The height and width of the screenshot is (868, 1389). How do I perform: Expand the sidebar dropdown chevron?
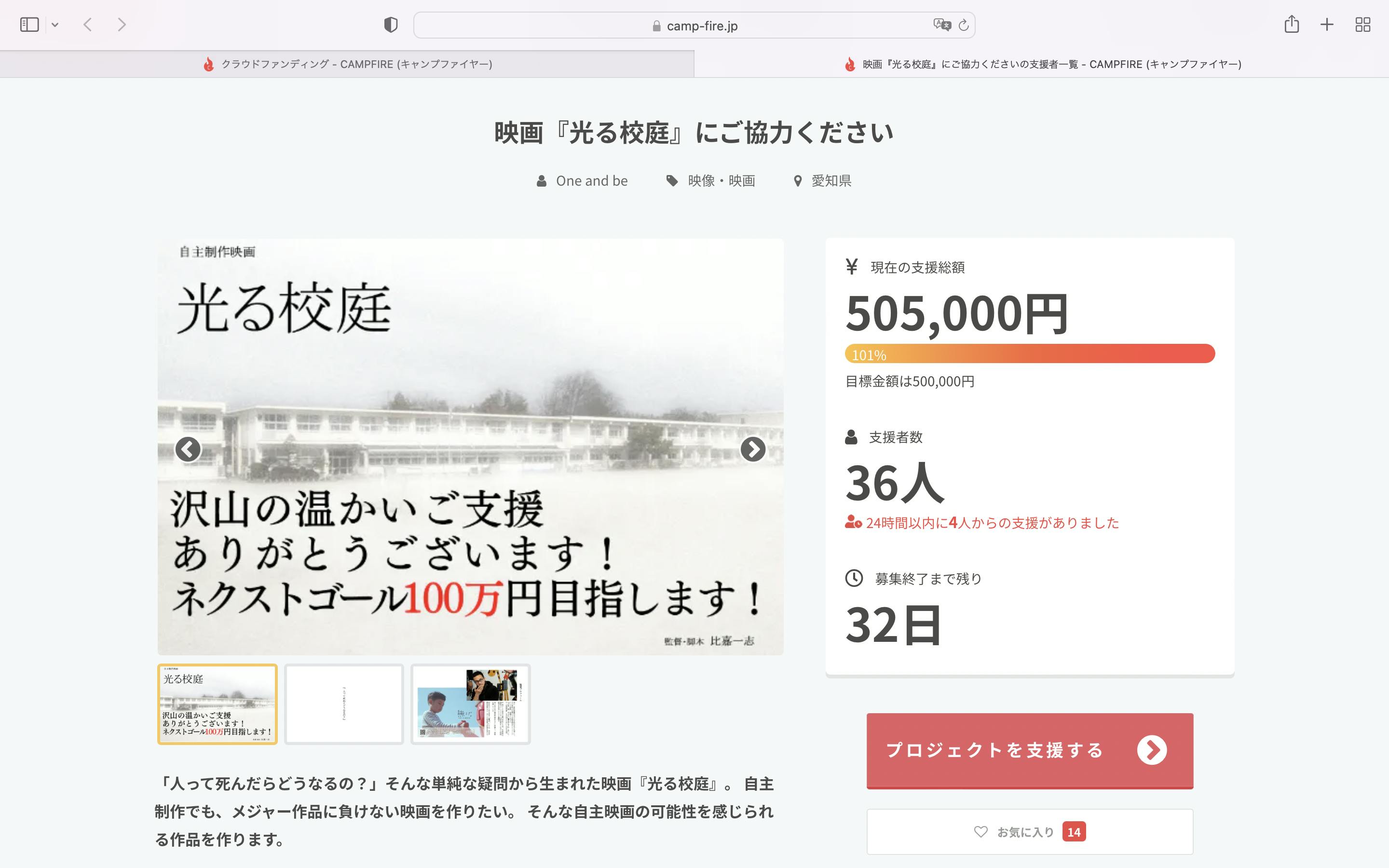point(55,25)
